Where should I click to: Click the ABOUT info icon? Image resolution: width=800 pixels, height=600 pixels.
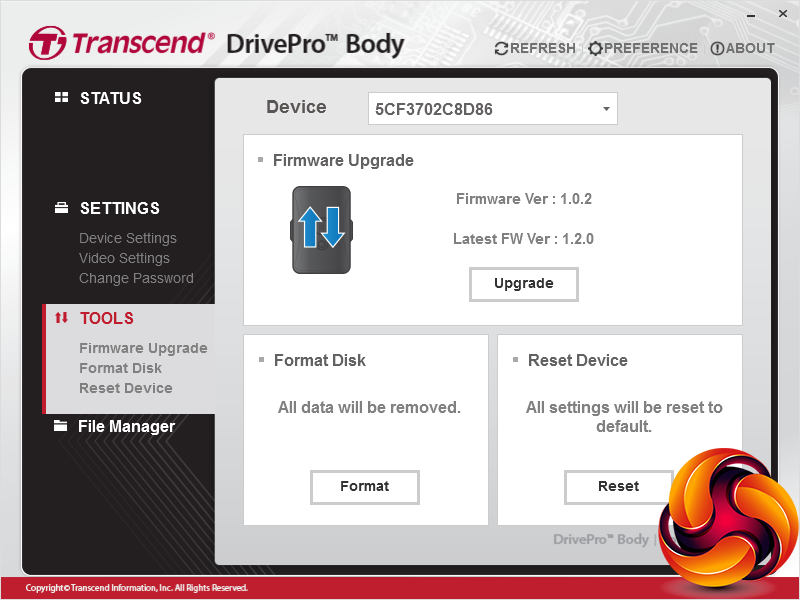click(x=717, y=48)
